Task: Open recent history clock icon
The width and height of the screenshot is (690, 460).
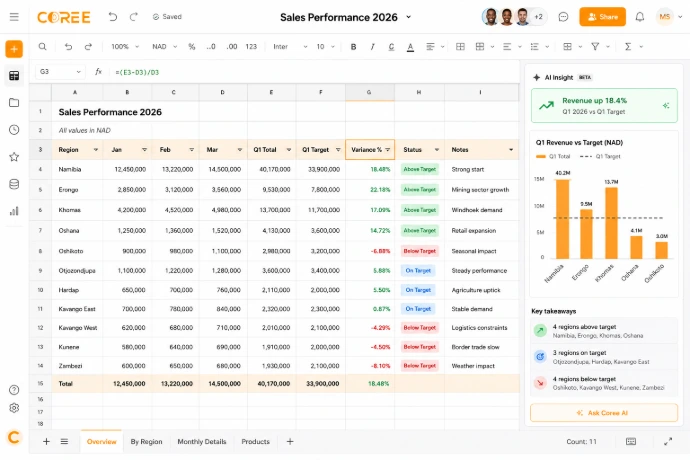Action: pos(14,130)
